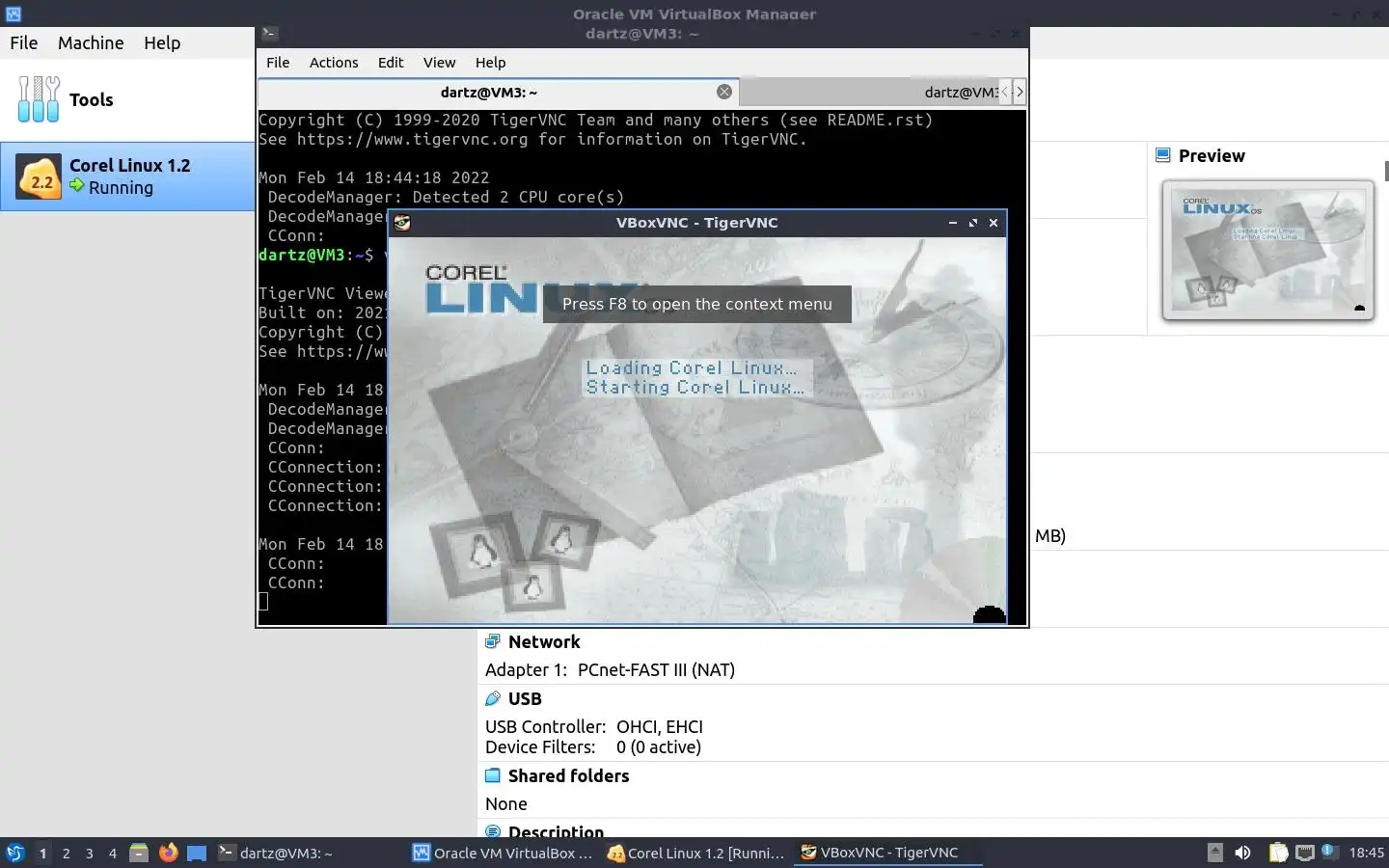Image resolution: width=1389 pixels, height=868 pixels.
Task: Open the File menu in VirtualBox Manager
Action: click(x=23, y=42)
